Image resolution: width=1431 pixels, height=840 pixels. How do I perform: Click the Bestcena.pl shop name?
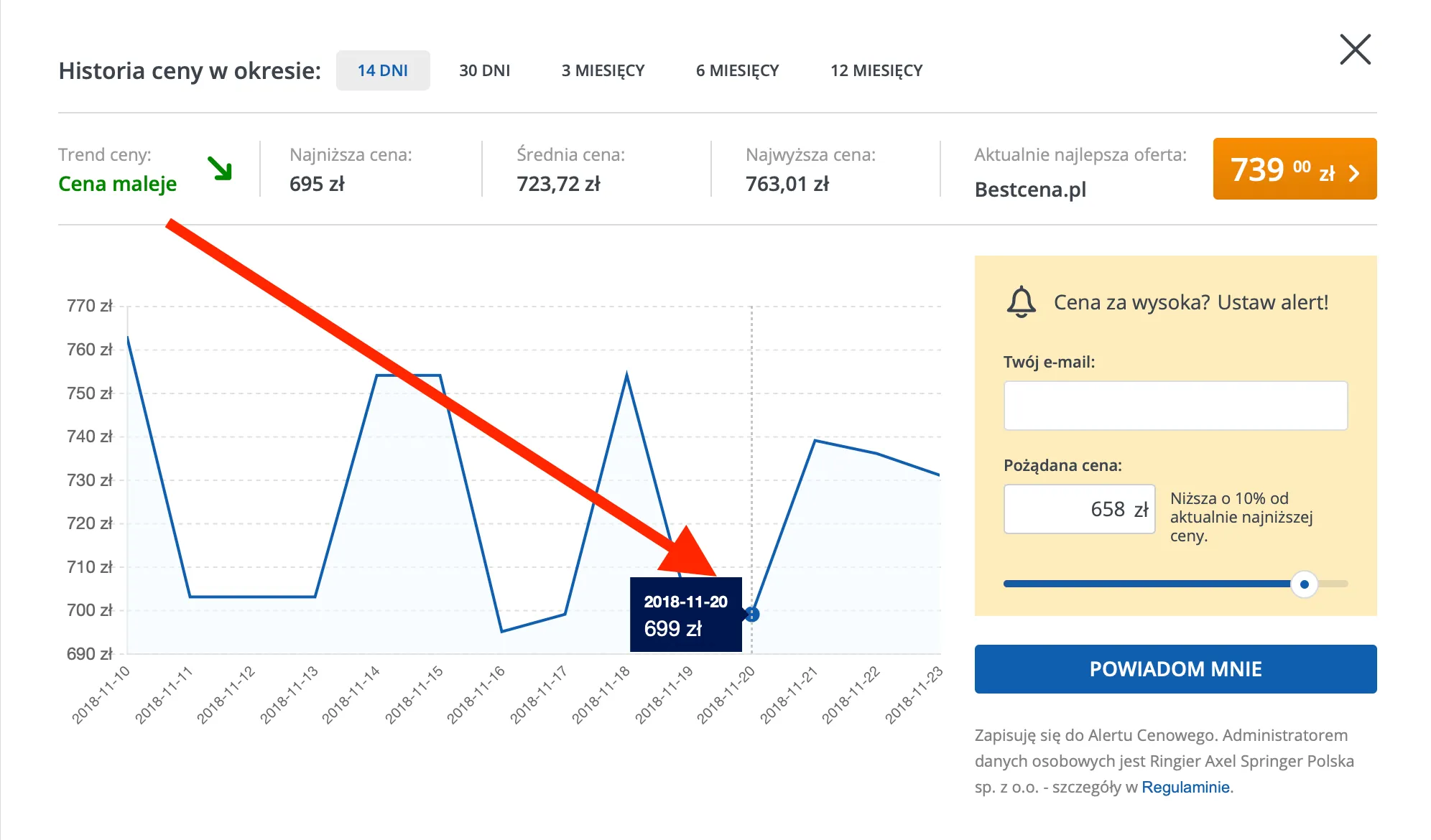coord(1030,190)
